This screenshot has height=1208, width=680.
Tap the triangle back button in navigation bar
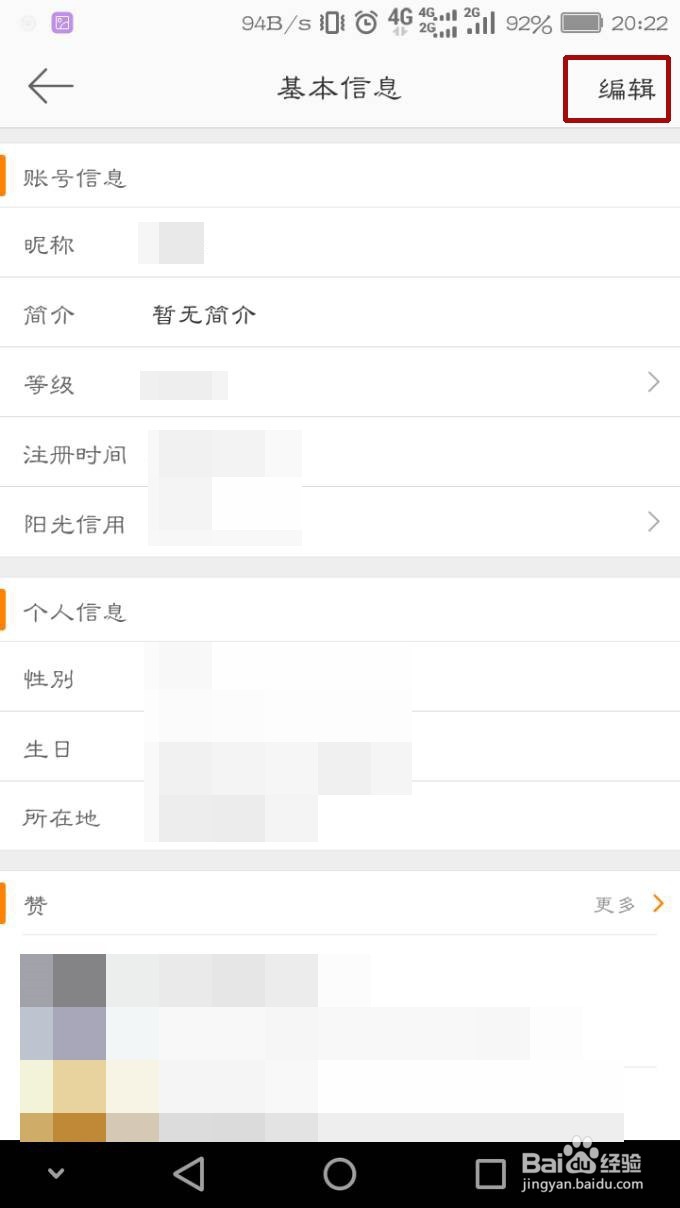[190, 1173]
